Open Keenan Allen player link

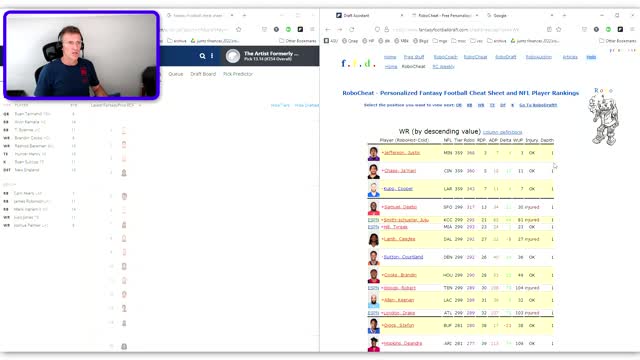pyautogui.click(x=399, y=300)
